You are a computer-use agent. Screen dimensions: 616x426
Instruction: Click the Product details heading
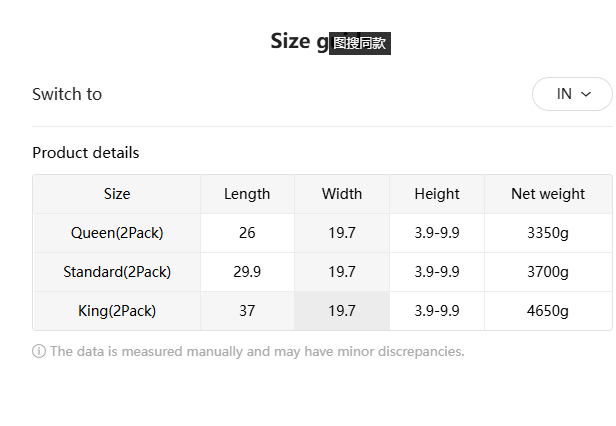[x=86, y=153]
